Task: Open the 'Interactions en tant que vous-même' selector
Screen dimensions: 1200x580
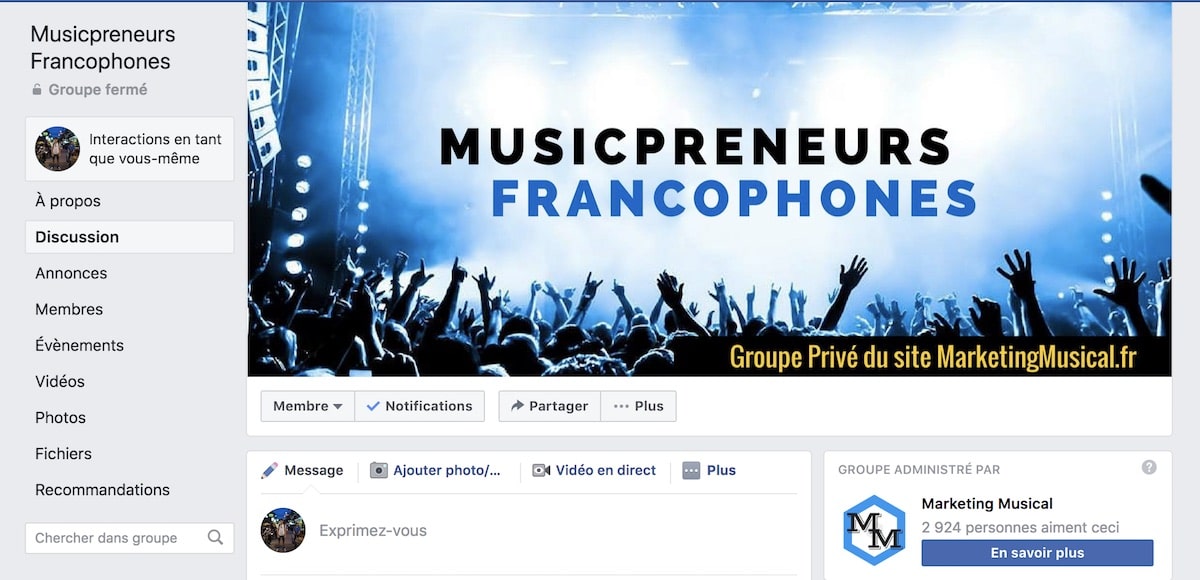Action: pos(130,149)
